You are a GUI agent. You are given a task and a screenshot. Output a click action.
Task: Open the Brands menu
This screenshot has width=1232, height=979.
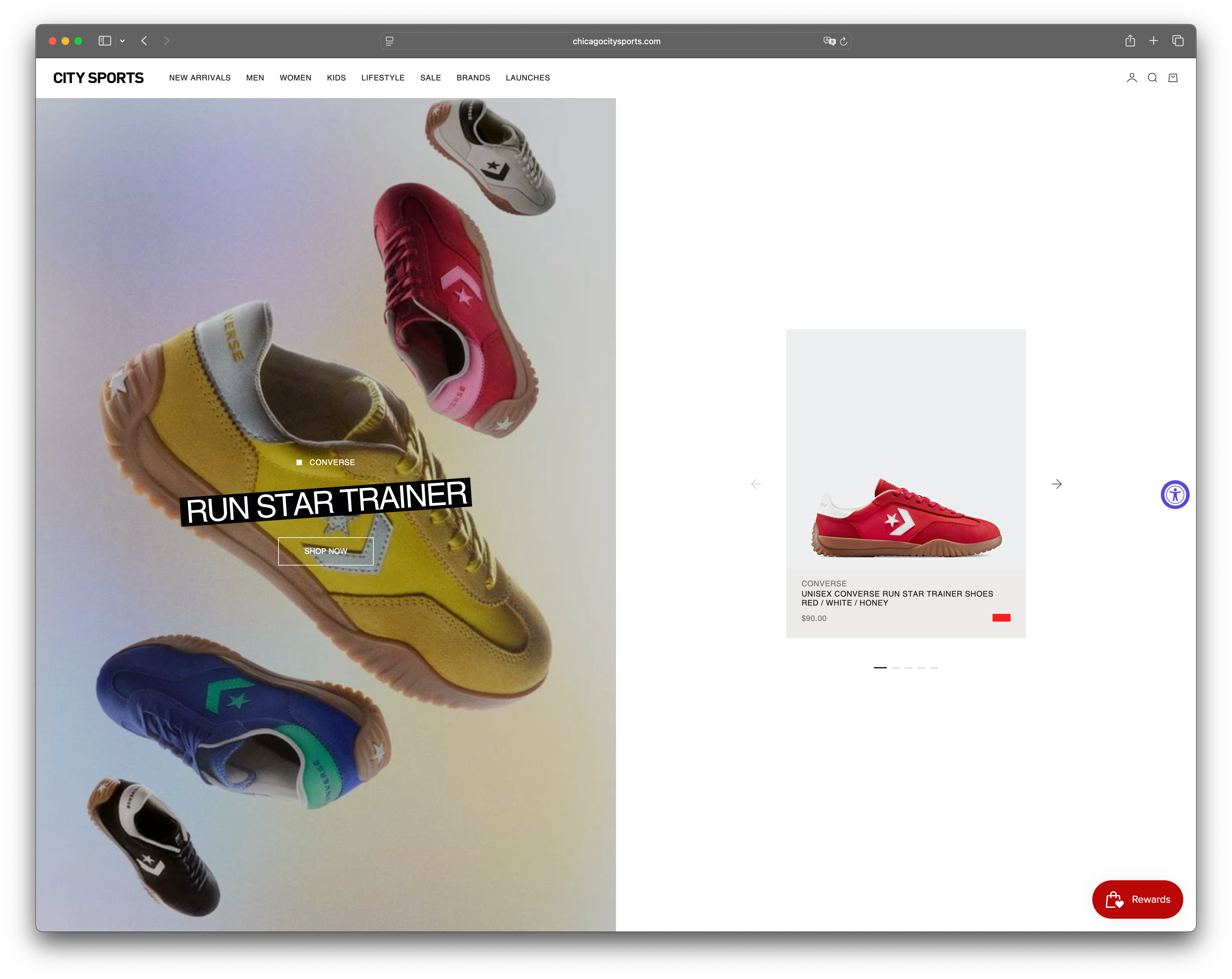coord(473,78)
